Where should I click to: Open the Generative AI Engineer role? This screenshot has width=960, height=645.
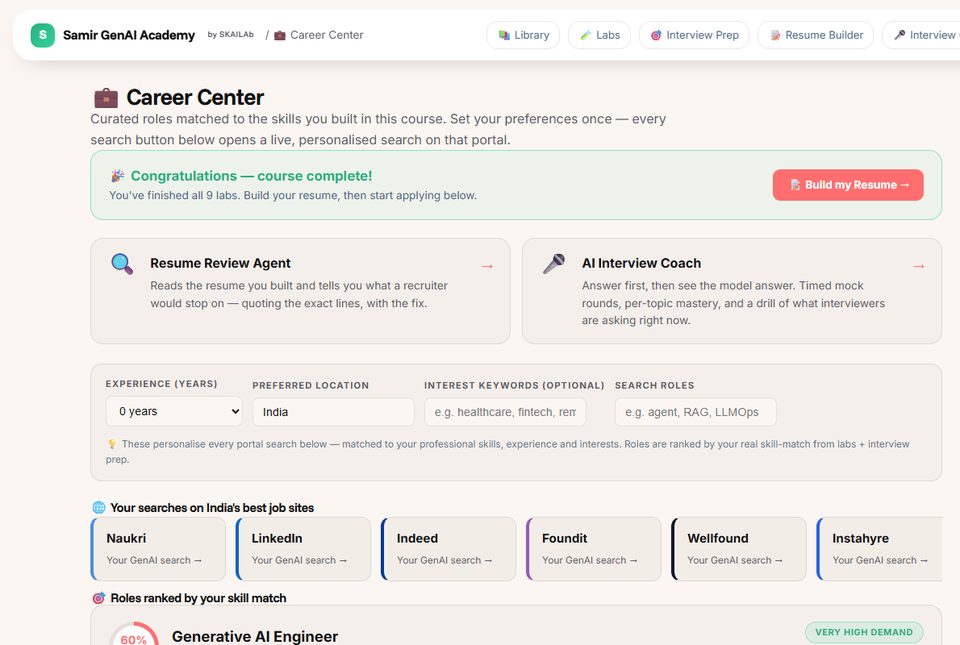click(x=255, y=636)
